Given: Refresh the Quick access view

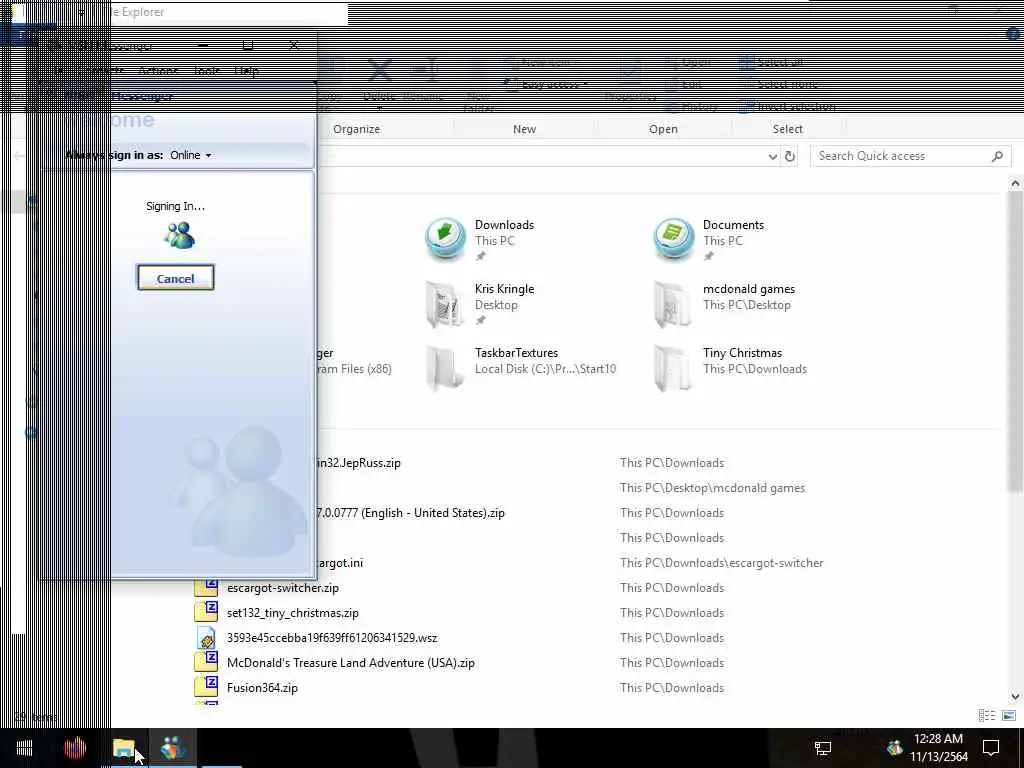Looking at the screenshot, I should point(790,156).
